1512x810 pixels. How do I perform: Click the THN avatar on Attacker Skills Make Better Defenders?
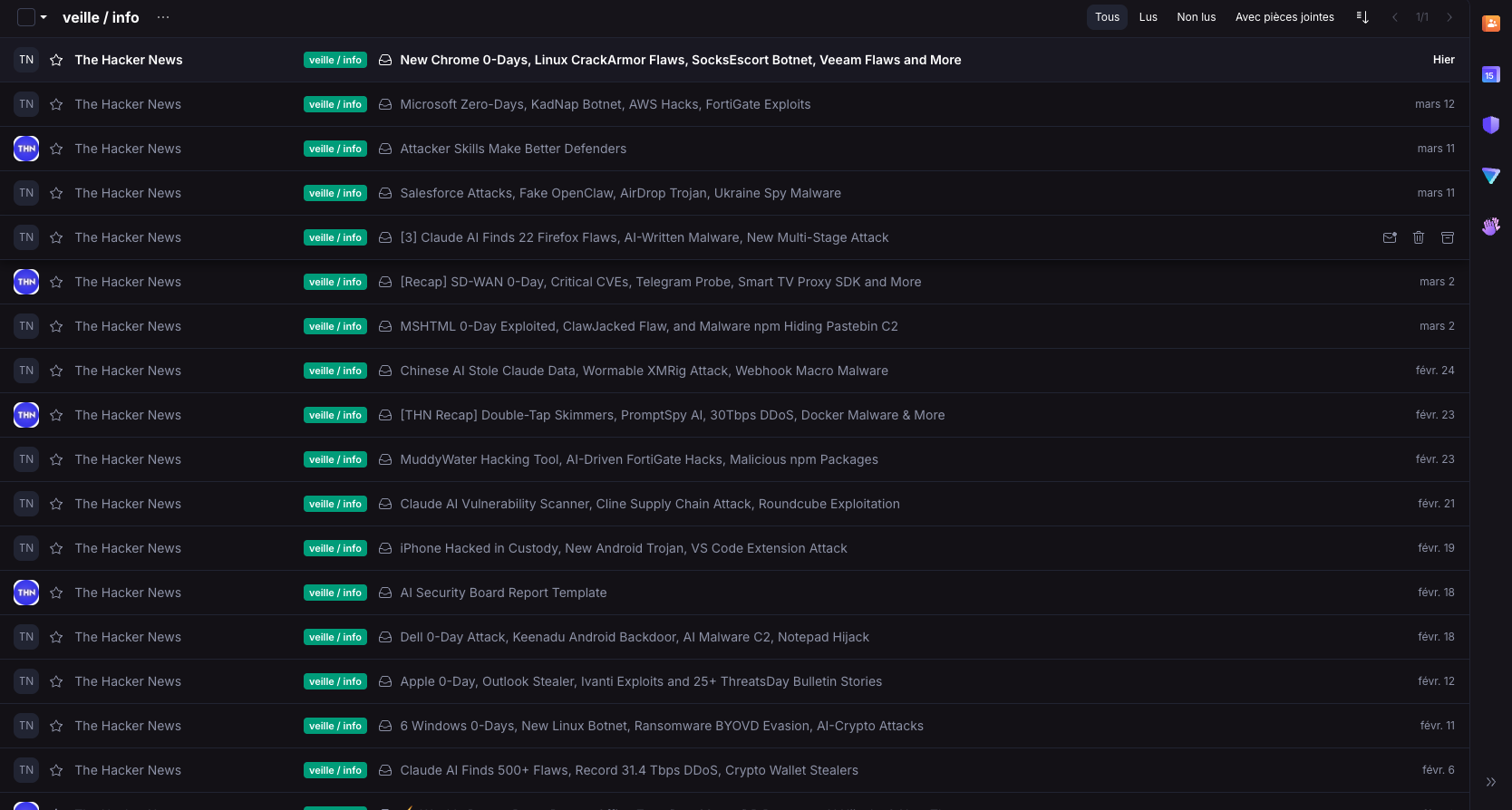point(26,149)
